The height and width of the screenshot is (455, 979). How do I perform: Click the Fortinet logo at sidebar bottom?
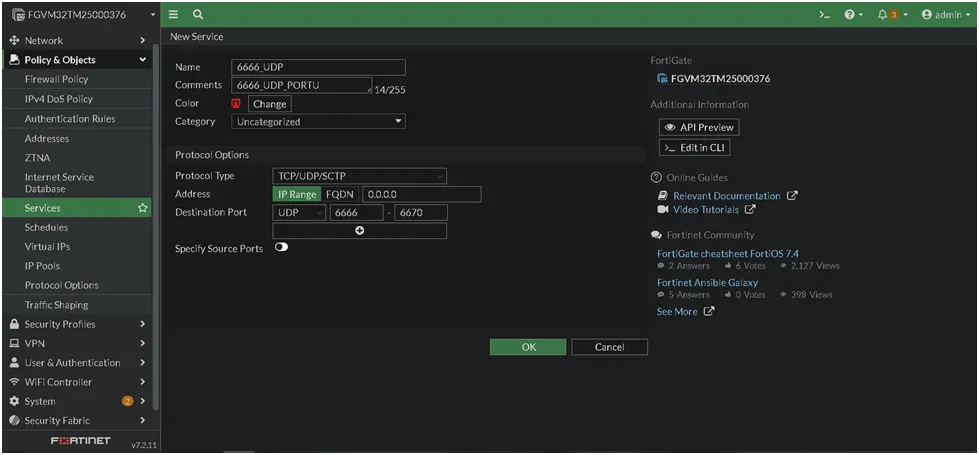pyautogui.click(x=81, y=441)
